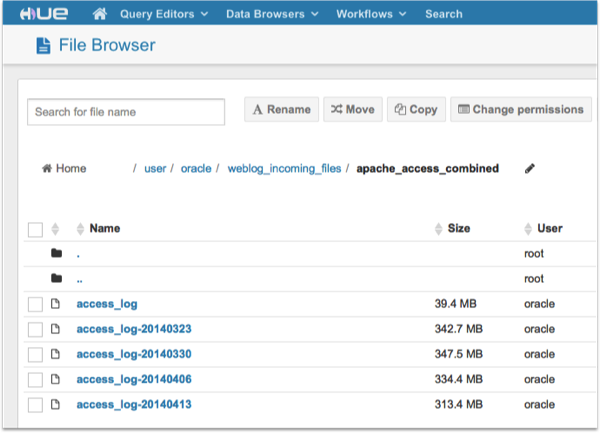The image size is (600, 433).
Task: Open the access_log-20140413 file
Action: point(134,405)
